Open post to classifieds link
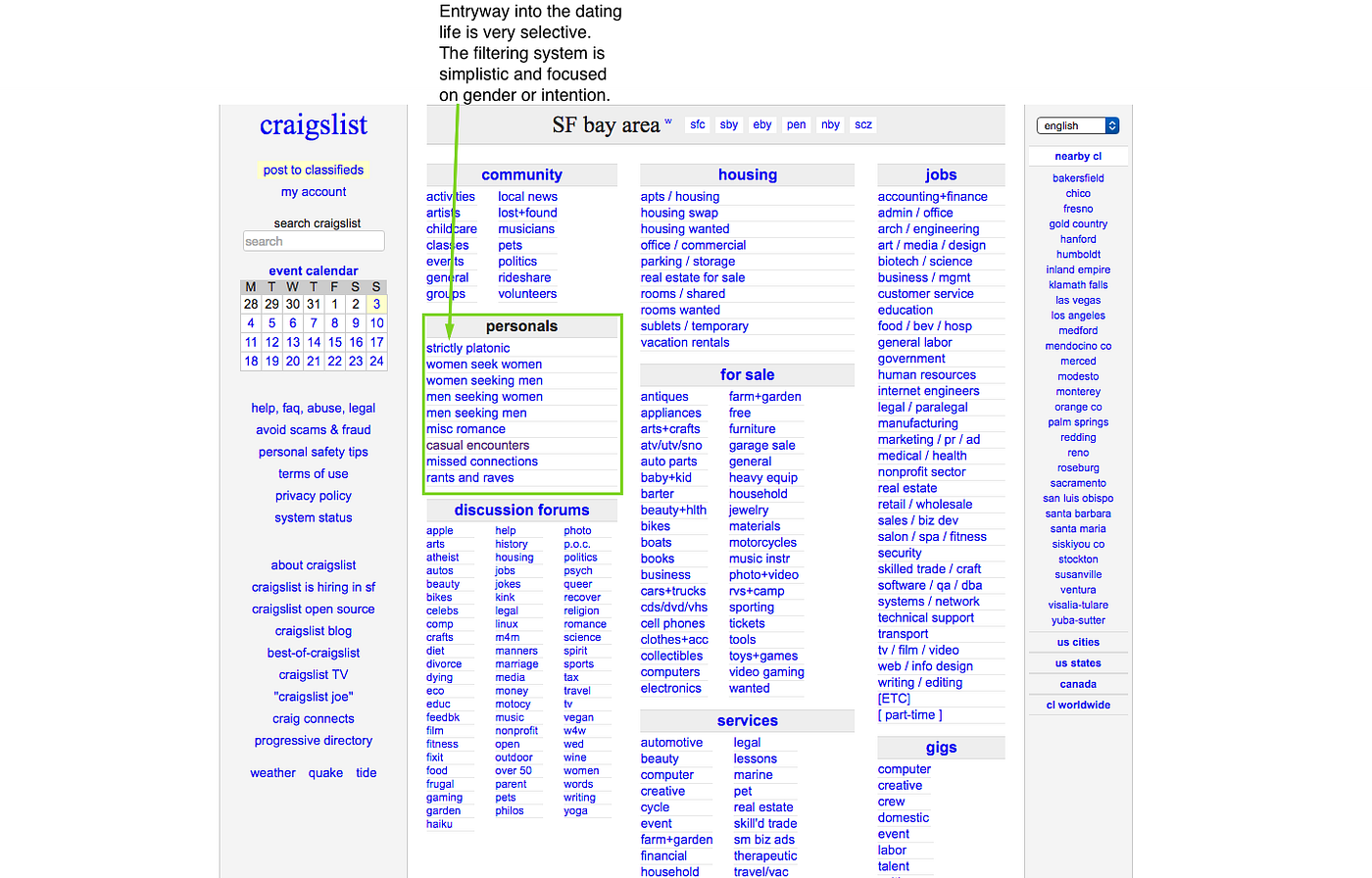Screen dimensions: 1372x878 click(314, 170)
